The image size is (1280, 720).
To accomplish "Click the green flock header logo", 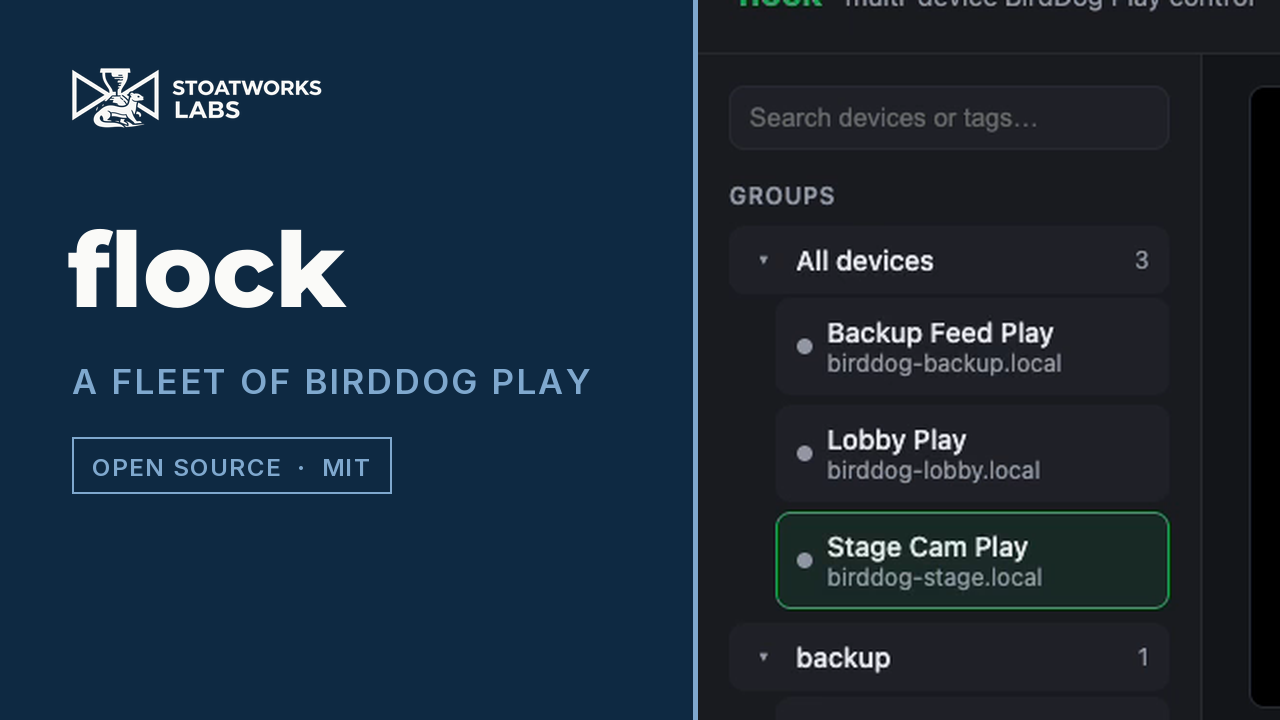I will point(780,3).
